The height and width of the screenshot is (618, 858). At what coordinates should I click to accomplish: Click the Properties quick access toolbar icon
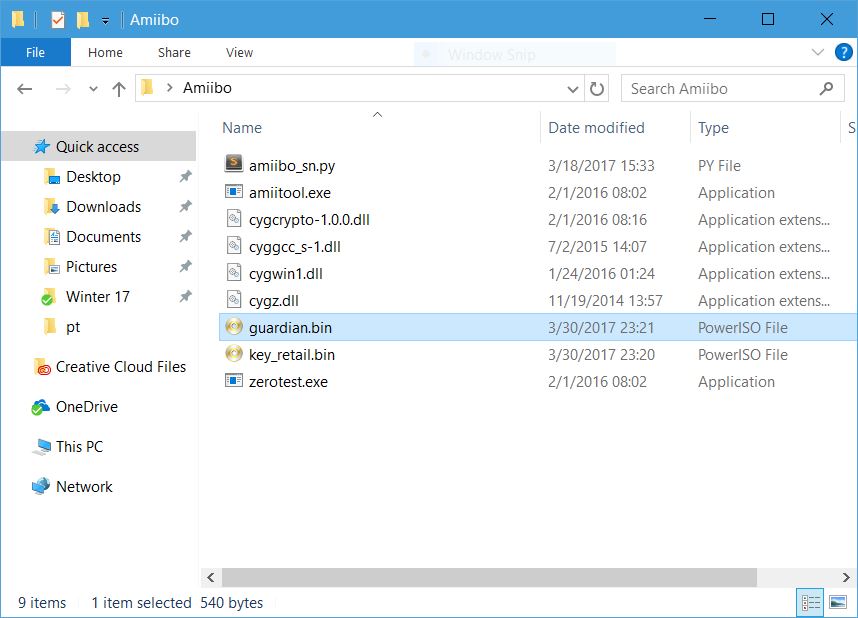coord(57,20)
